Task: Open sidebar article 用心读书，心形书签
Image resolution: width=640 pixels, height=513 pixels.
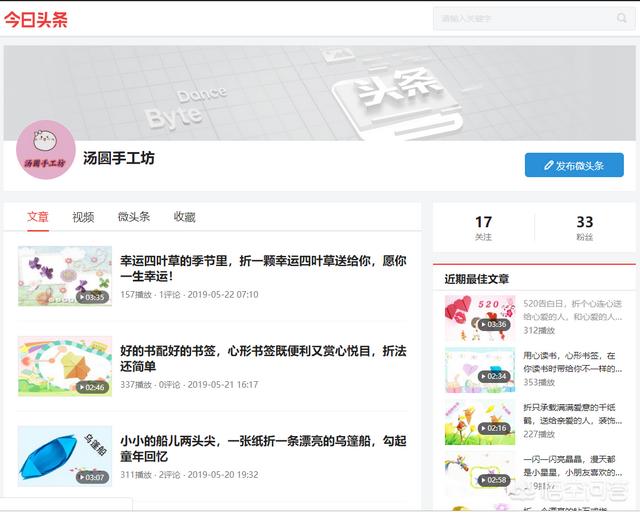Action: click(x=573, y=362)
